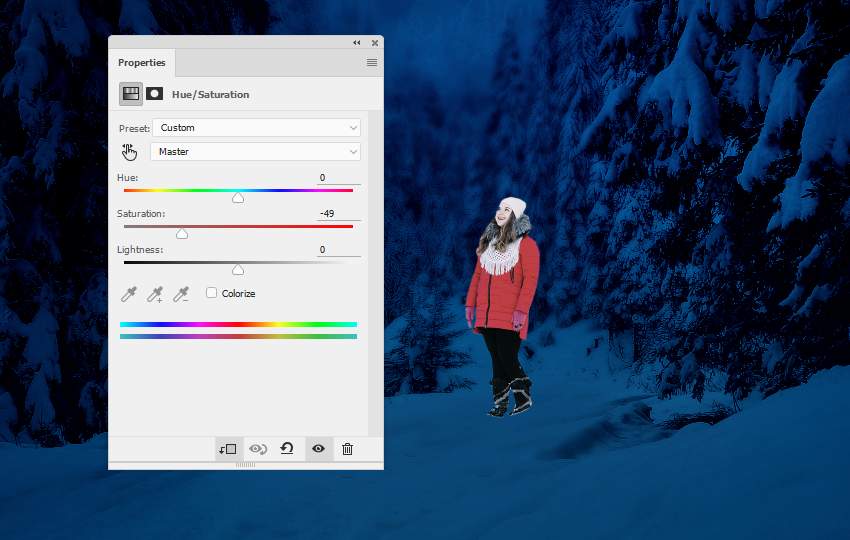850x540 pixels.
Task: Select the Properties tab
Action: coord(141,63)
